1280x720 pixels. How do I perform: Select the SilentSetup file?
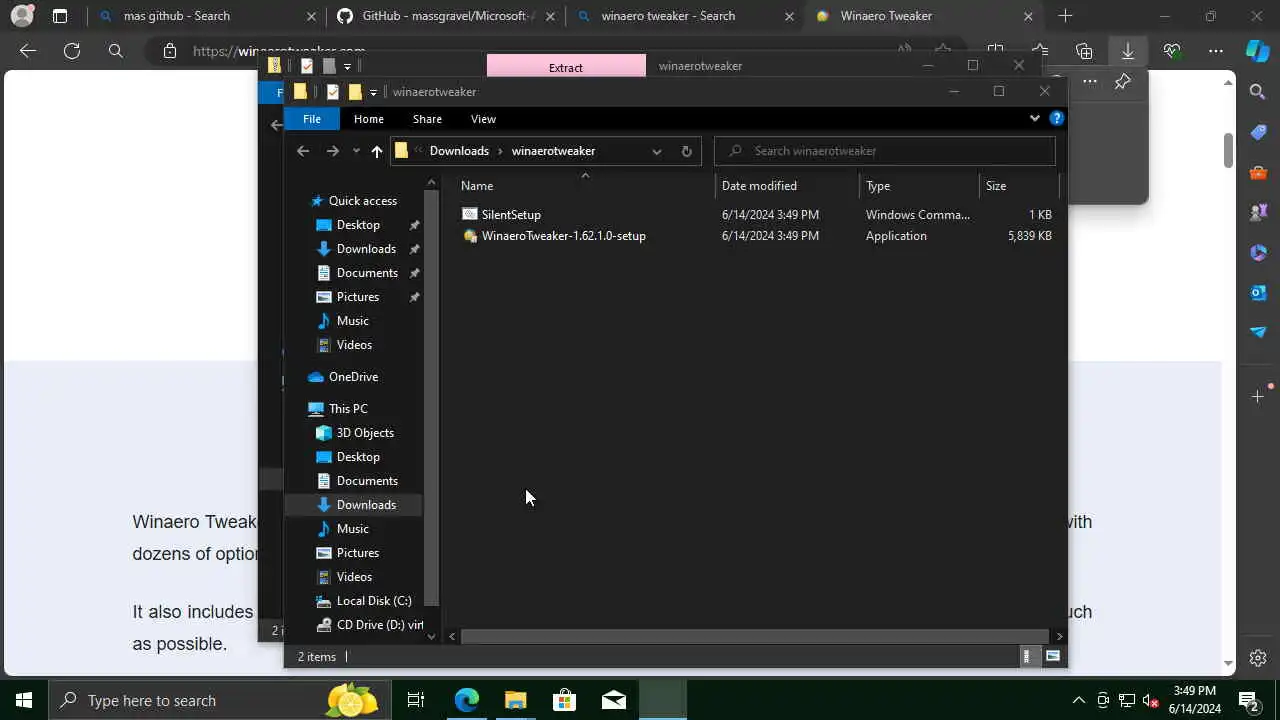click(x=511, y=215)
